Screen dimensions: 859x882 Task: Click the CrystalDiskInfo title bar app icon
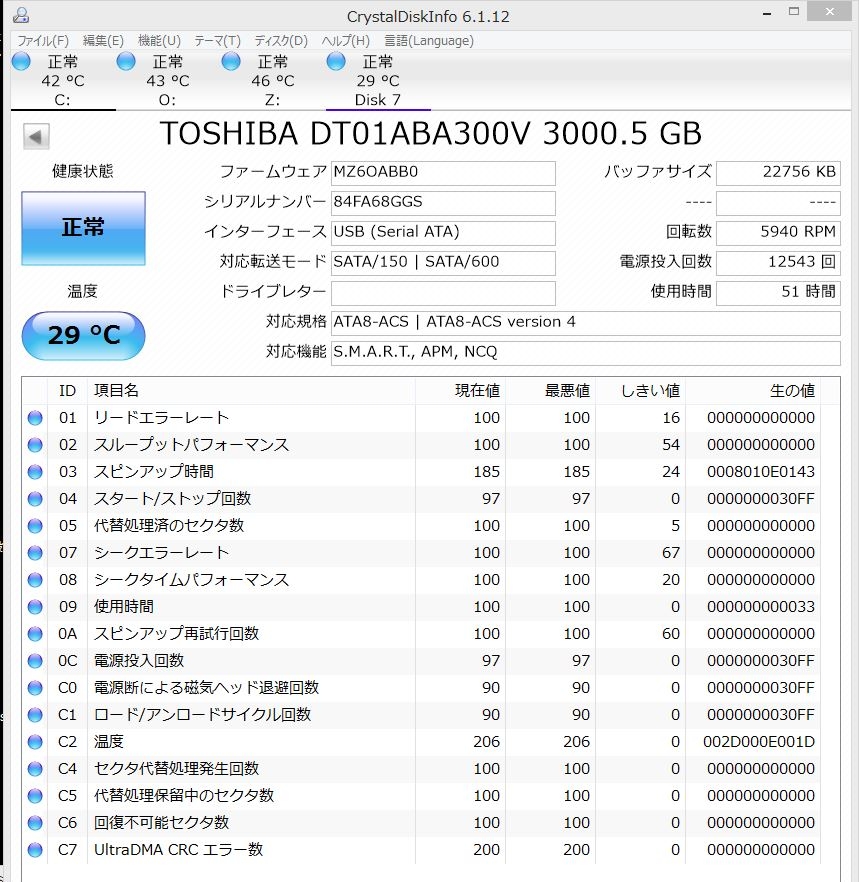click(21, 15)
